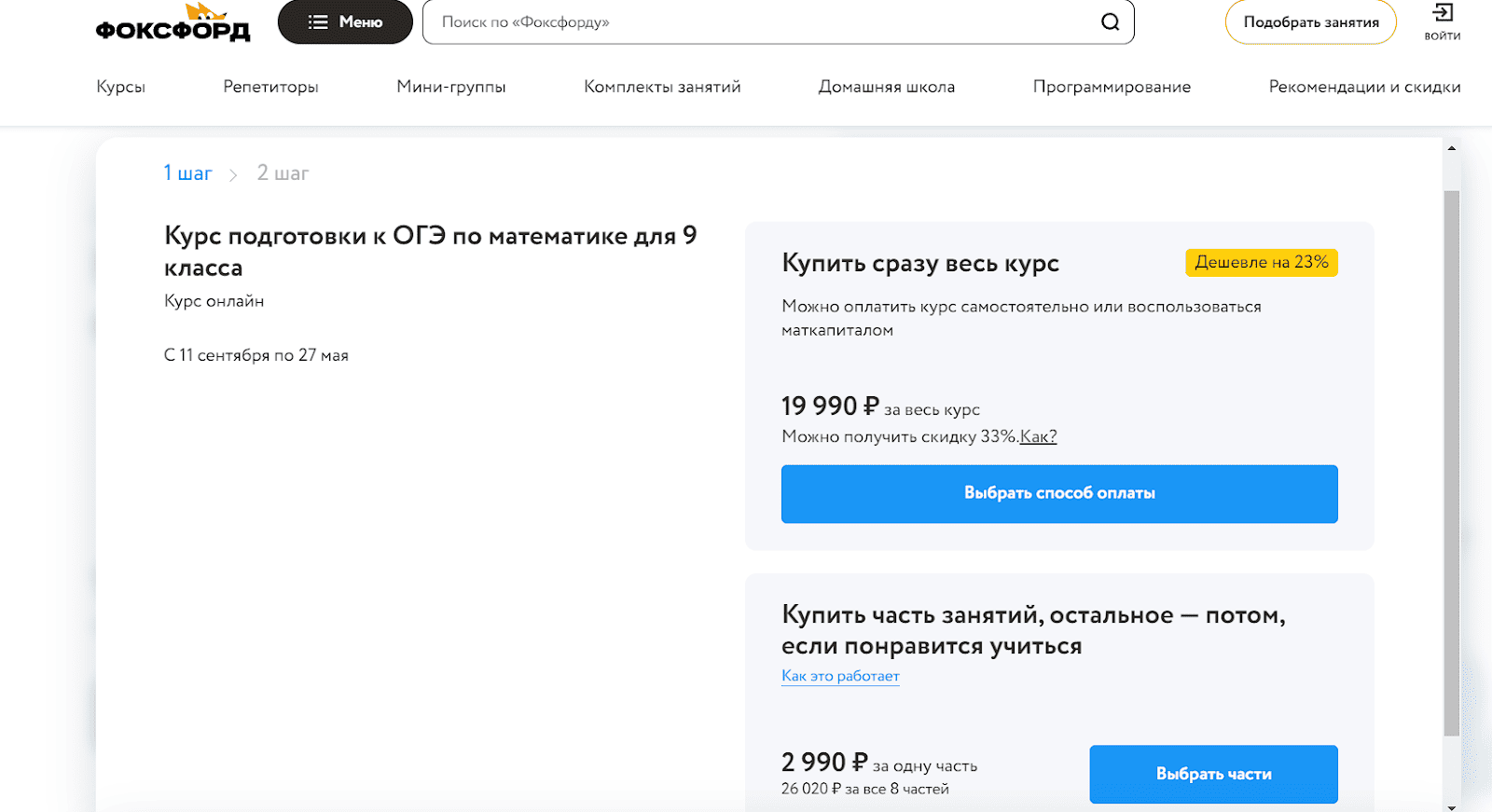Click the login arrow icon
Image resolution: width=1492 pixels, height=812 pixels.
[x=1443, y=13]
